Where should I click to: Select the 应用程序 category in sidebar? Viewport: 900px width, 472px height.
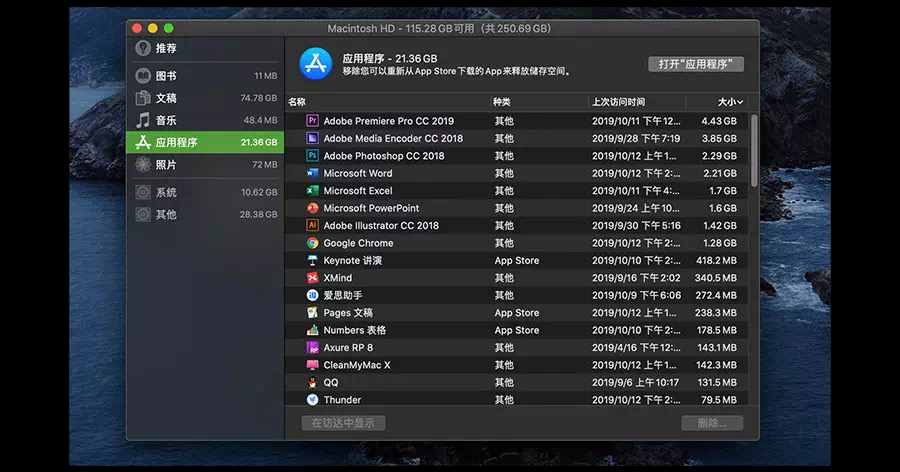[x=205, y=142]
